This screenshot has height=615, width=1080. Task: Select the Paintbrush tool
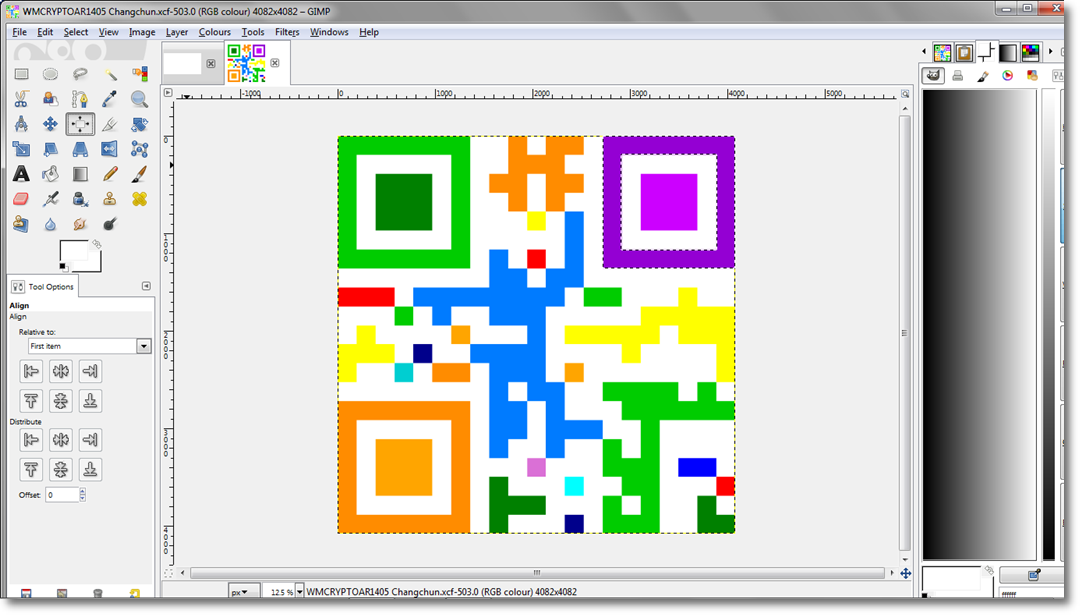140,174
